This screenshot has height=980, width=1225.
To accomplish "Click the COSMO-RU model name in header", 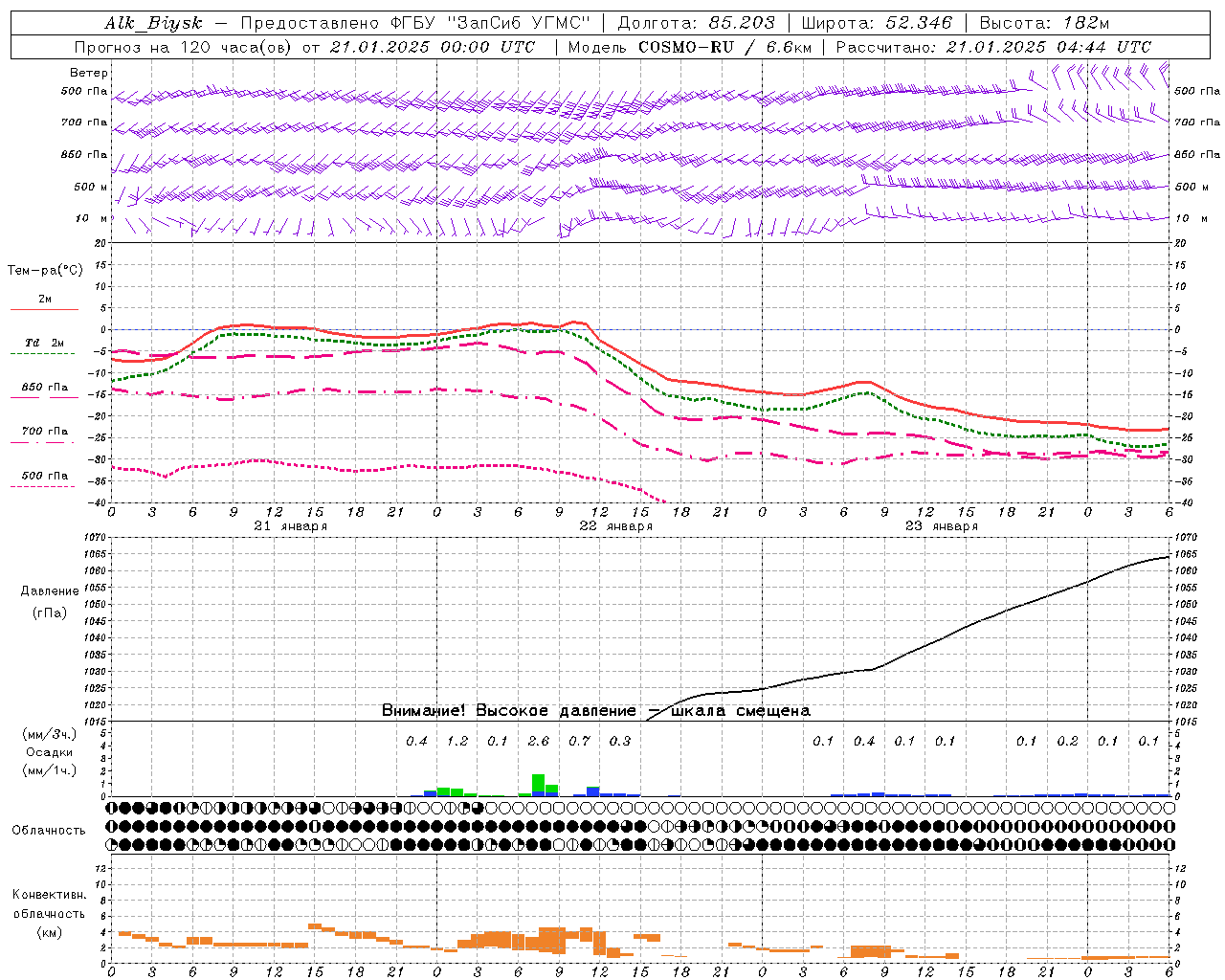I will point(685,47).
